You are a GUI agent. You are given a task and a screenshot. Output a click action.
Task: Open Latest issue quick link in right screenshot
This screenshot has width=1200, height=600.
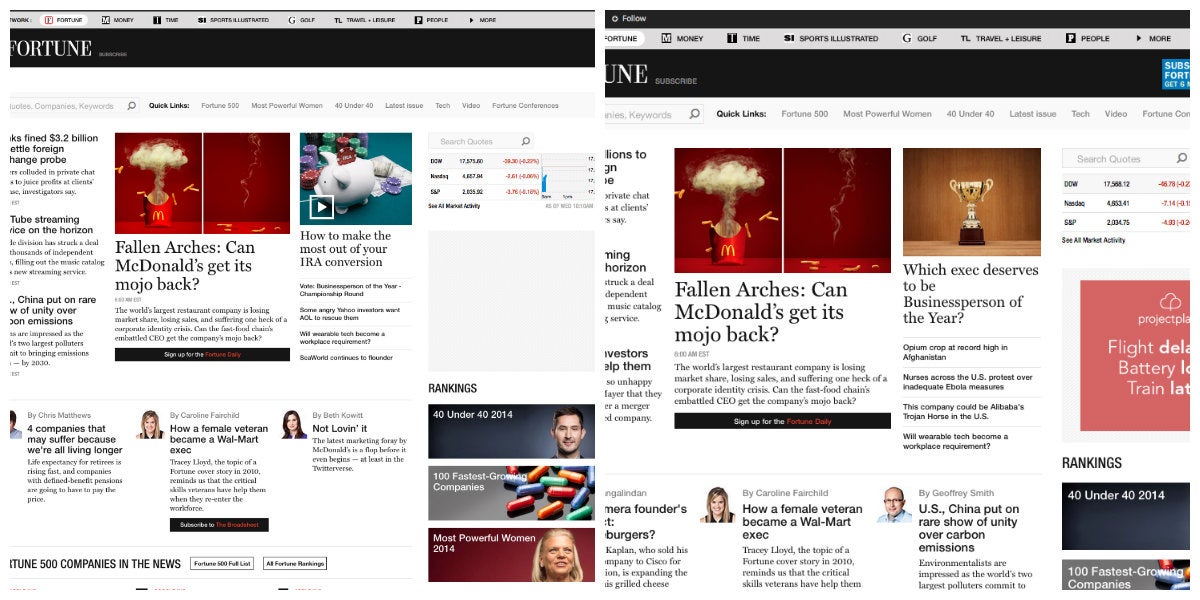[x=1032, y=114]
